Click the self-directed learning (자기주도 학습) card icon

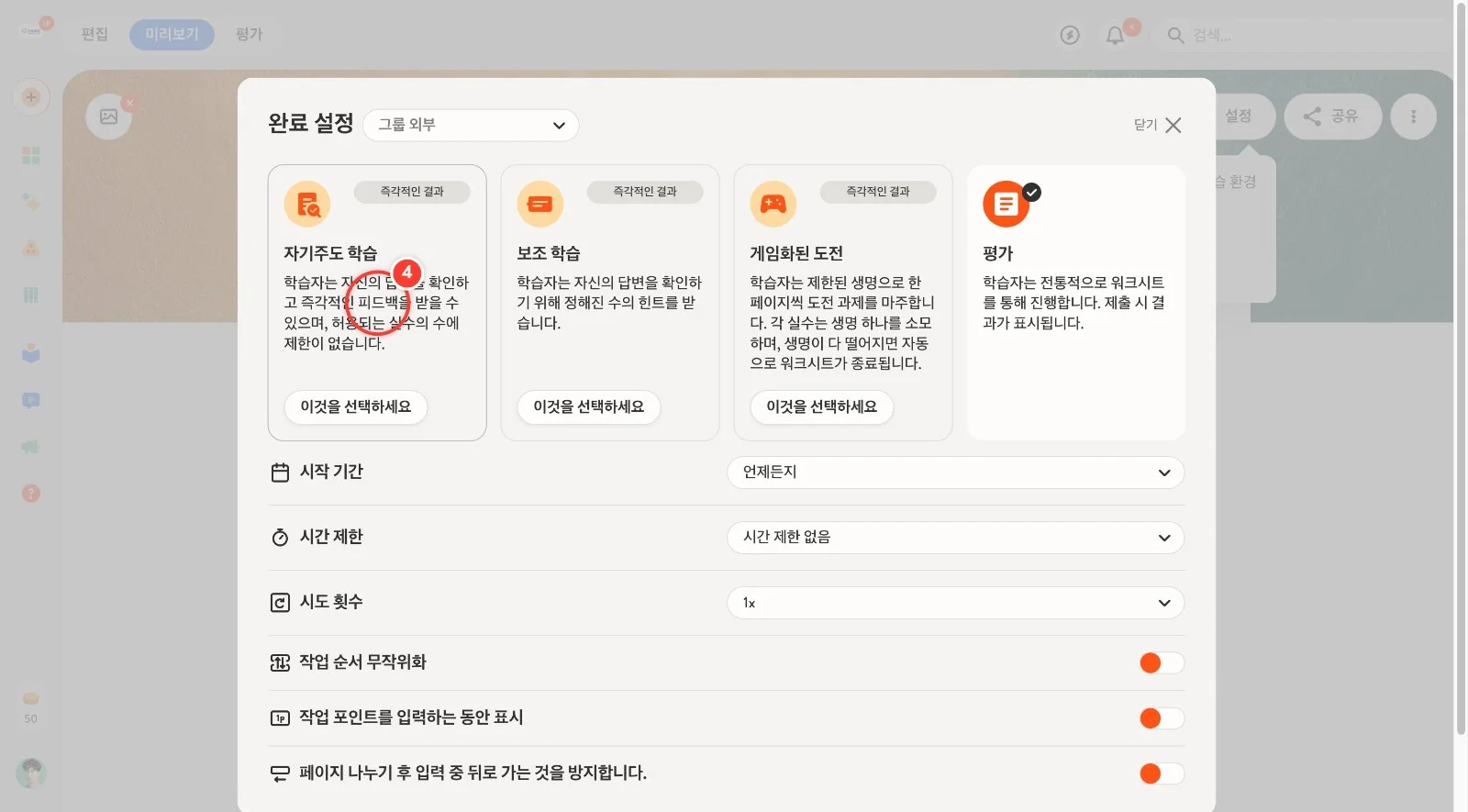pos(307,204)
